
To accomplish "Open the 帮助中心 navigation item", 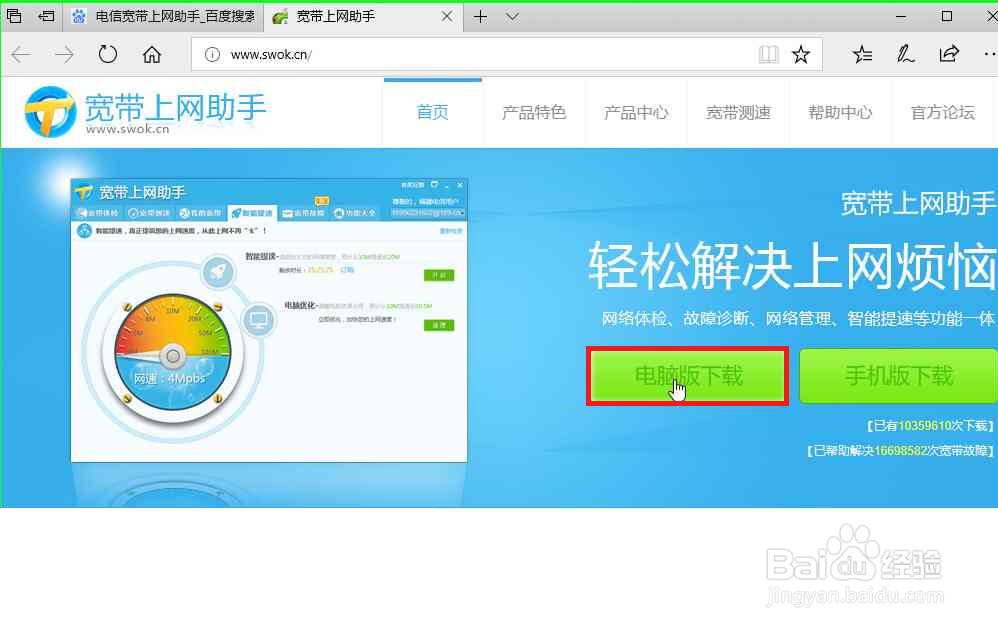I will click(x=840, y=113).
